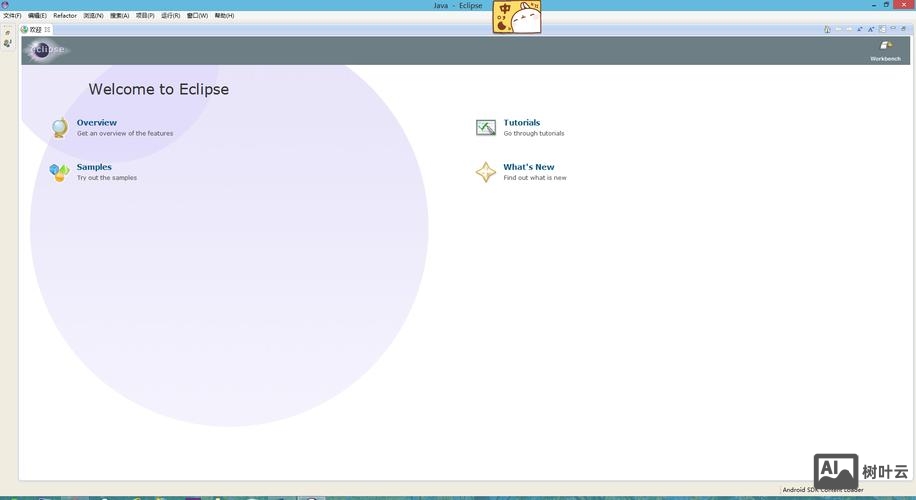Click the Android SDK Content Loader status

(x=820, y=490)
